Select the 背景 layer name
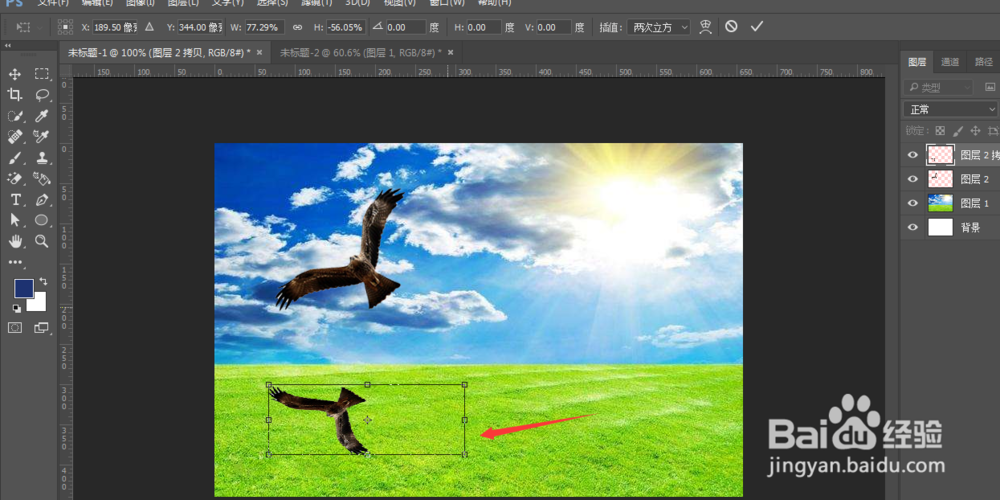Viewport: 1000px width, 500px height. click(971, 228)
